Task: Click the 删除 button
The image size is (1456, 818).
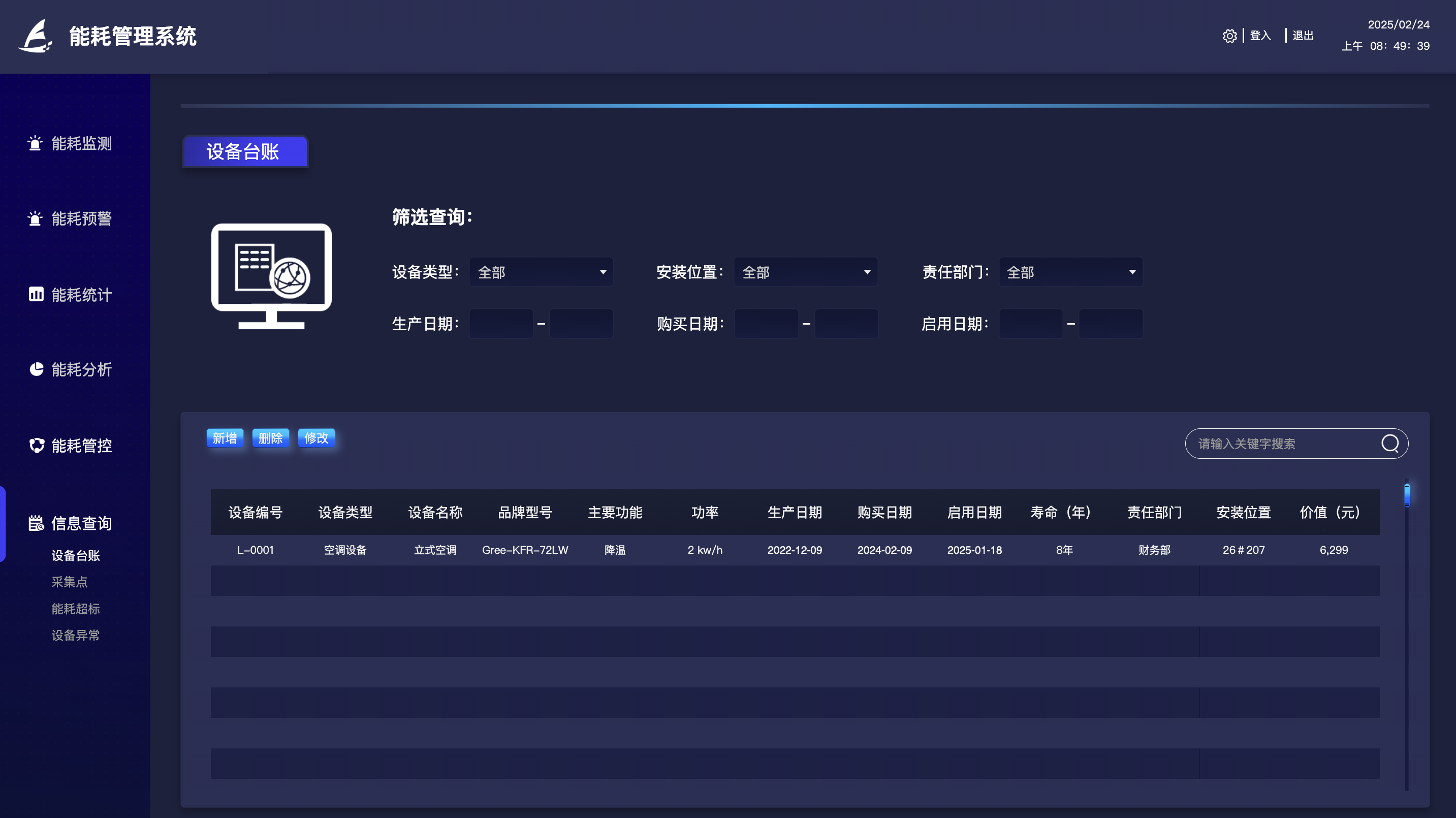Action: (x=271, y=437)
